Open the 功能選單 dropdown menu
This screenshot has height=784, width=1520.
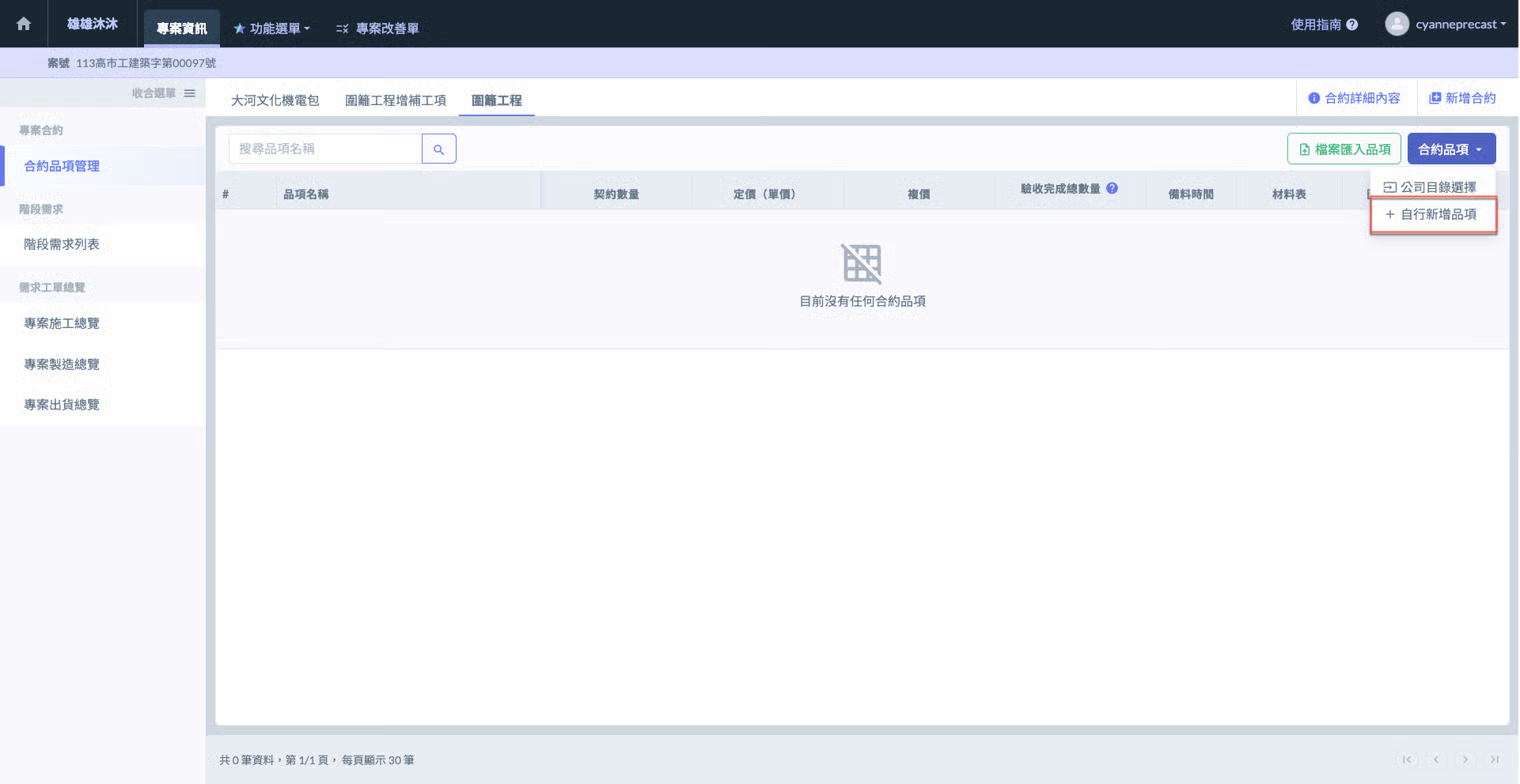[271, 29]
